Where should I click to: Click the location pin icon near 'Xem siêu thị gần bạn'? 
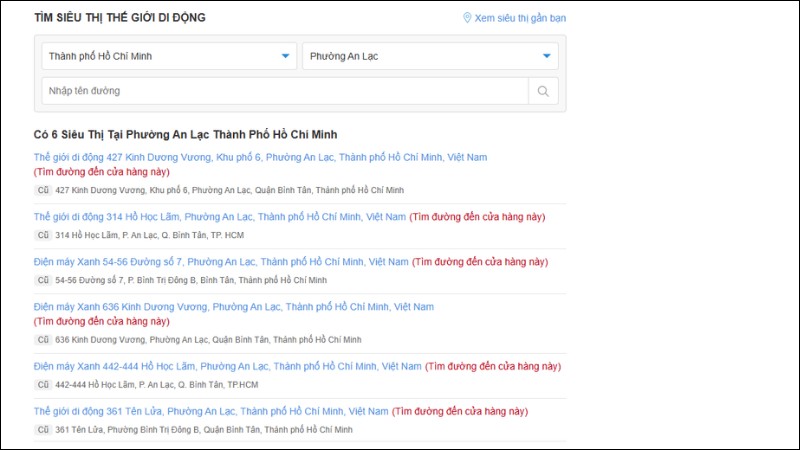click(467, 18)
